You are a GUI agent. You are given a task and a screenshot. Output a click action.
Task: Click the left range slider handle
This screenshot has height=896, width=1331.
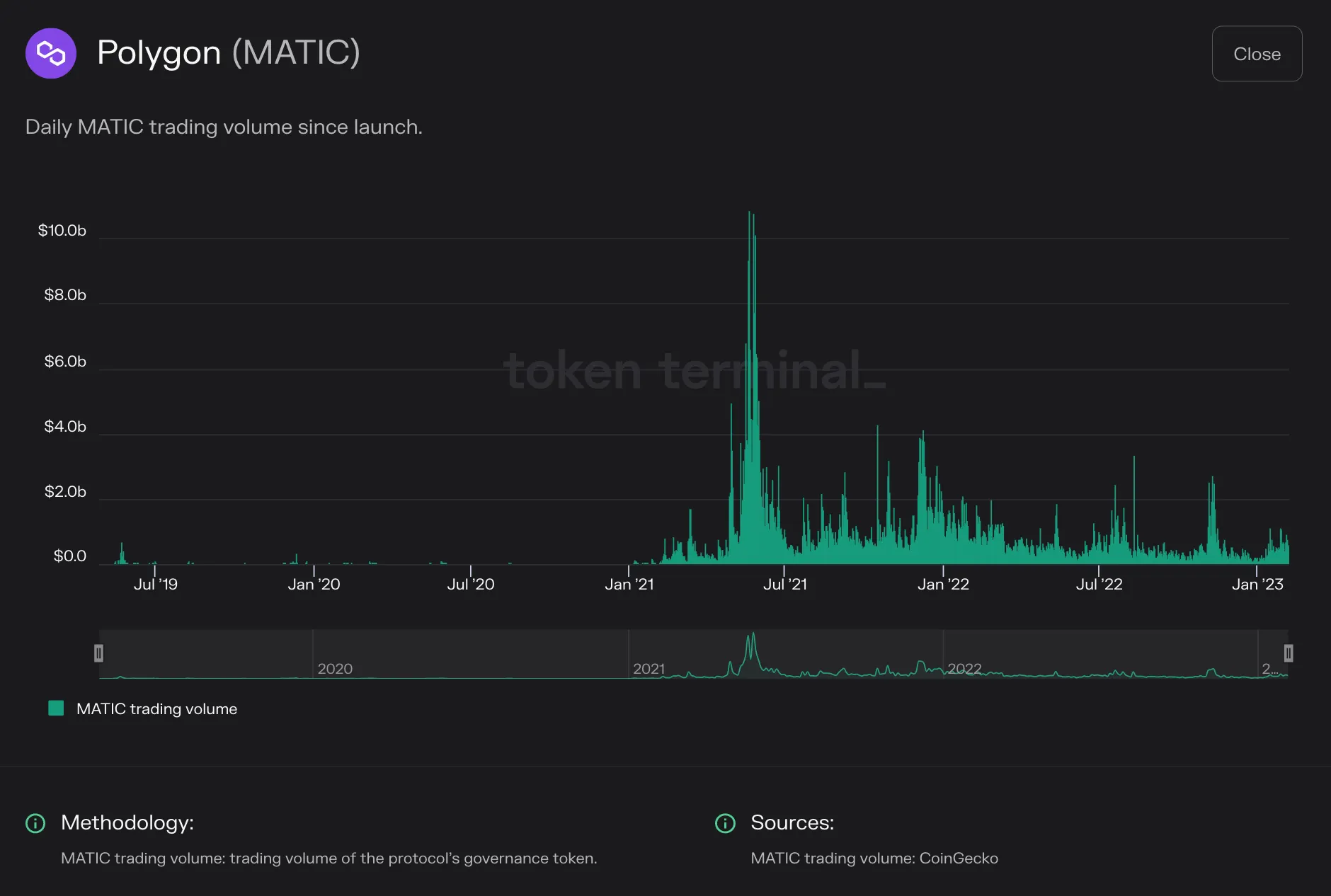98,653
